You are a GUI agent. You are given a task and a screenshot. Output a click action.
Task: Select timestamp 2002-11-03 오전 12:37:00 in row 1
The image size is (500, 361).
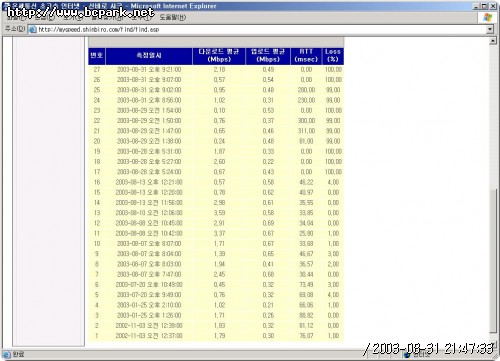[x=149, y=336]
